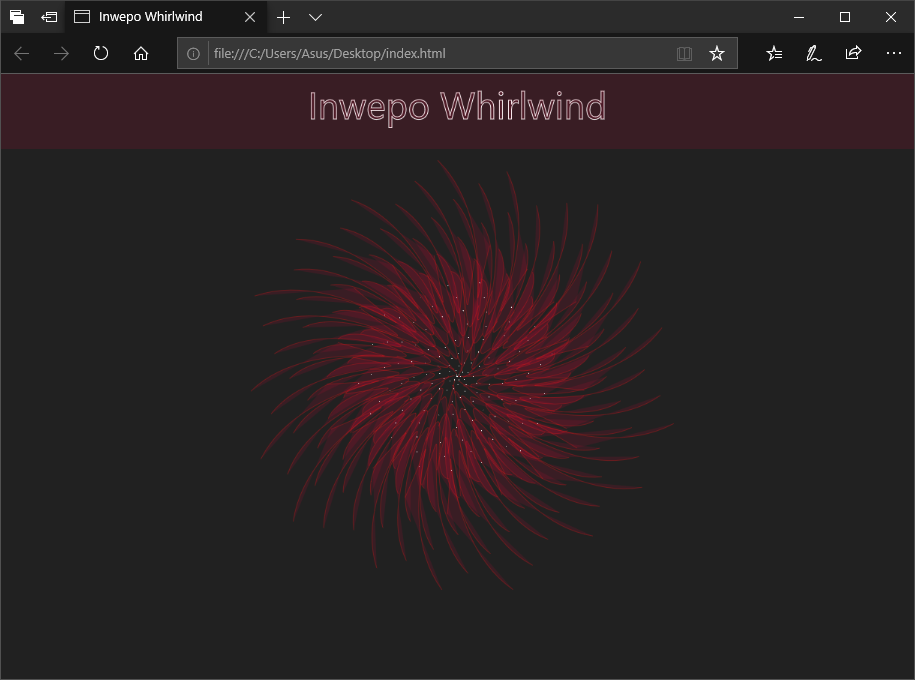
Task: Go back to previous page
Action: pos(22,54)
